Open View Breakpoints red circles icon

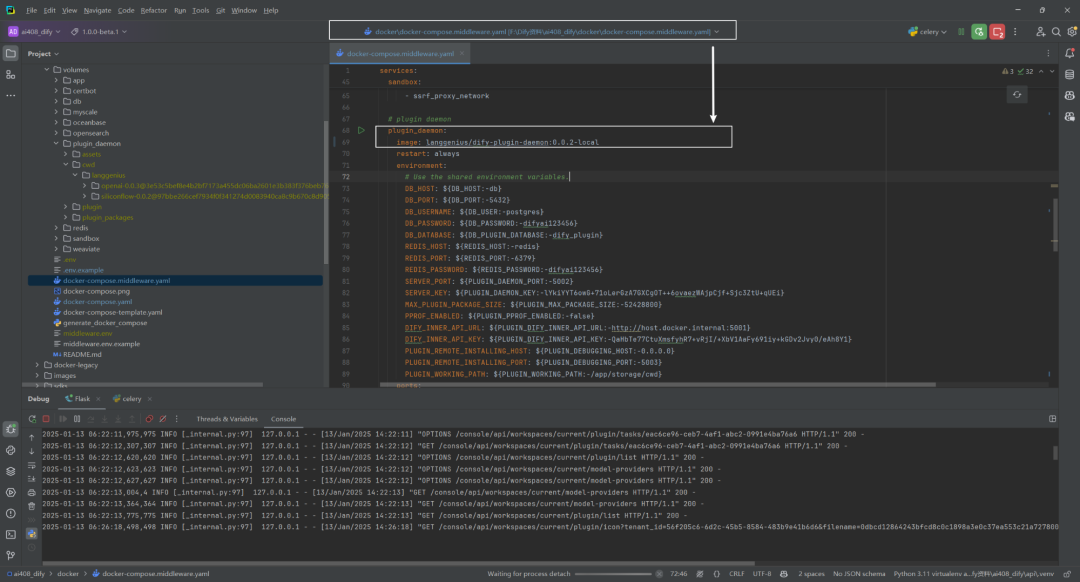pos(149,419)
